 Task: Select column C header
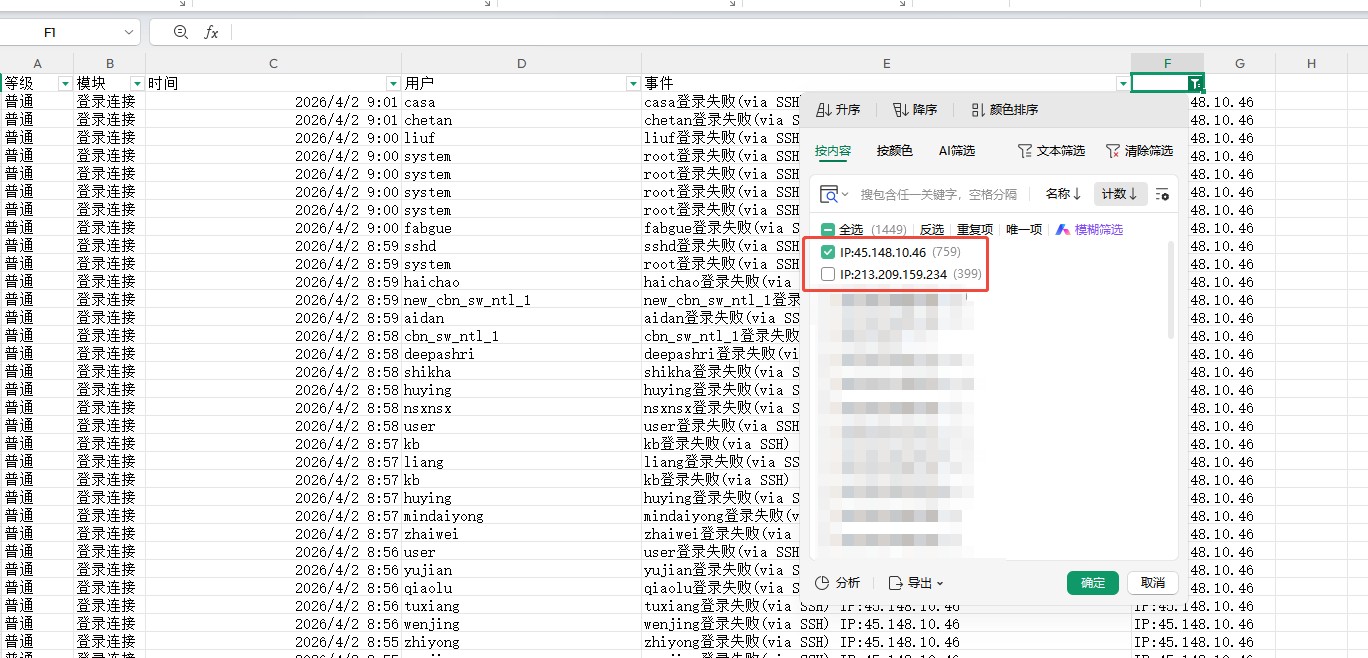(273, 63)
